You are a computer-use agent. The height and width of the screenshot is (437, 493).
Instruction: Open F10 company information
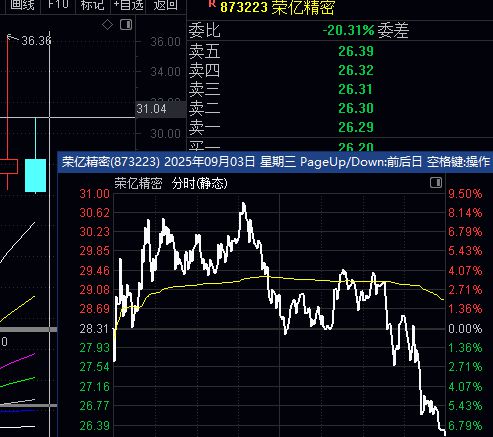click(x=58, y=4)
